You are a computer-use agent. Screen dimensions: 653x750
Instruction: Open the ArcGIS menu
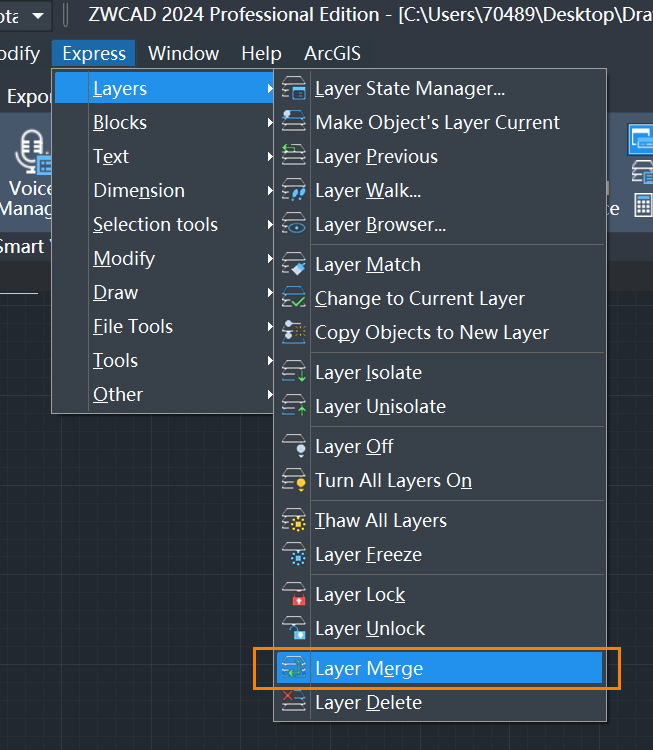click(x=332, y=54)
